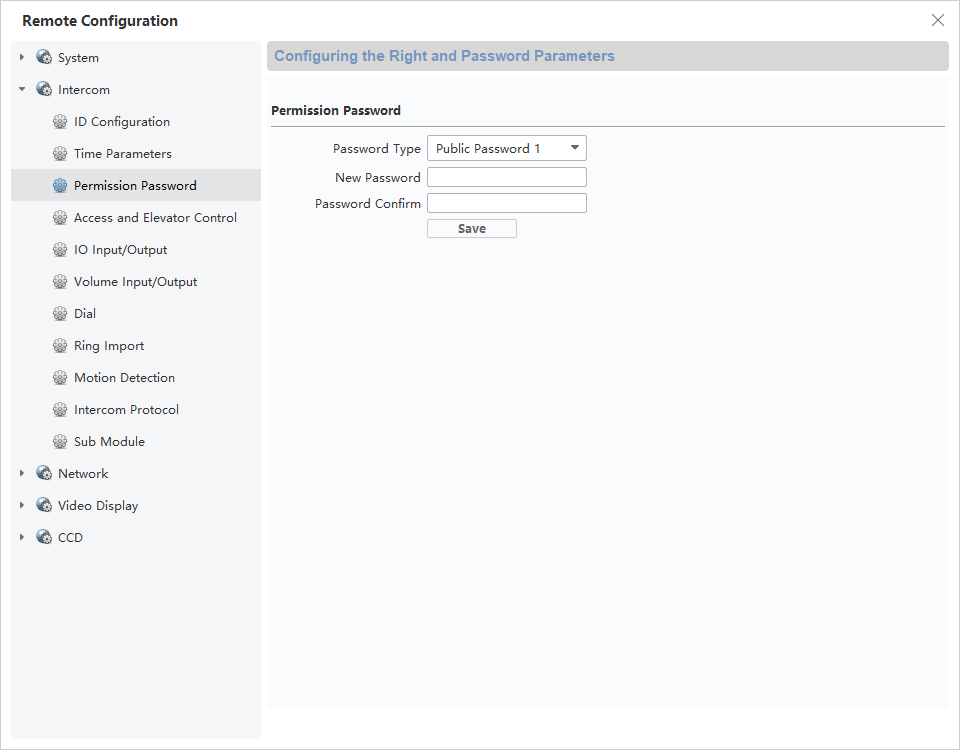Screen dimensions: 960x750
Task: Go to Volume Input/Output page
Action: (x=135, y=282)
